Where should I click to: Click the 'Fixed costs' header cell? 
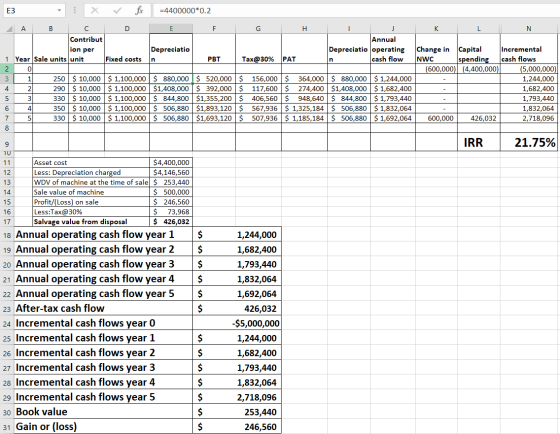[127, 49]
